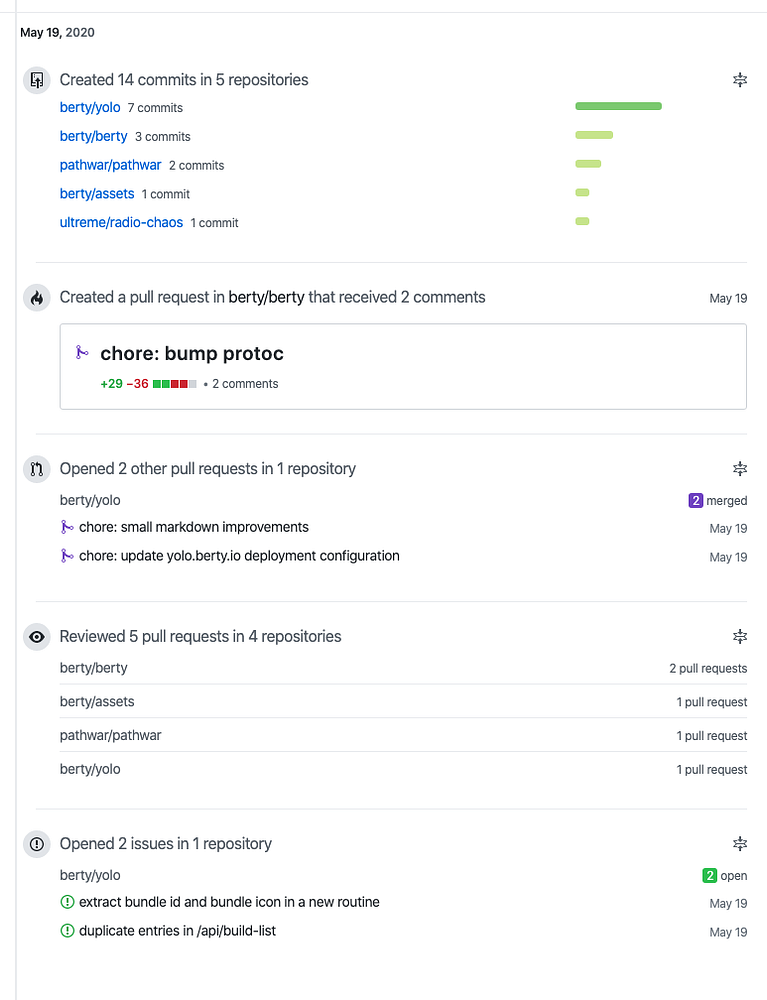Click the eye review timeline icon
This screenshot has width=767, height=1000.
(x=37, y=636)
